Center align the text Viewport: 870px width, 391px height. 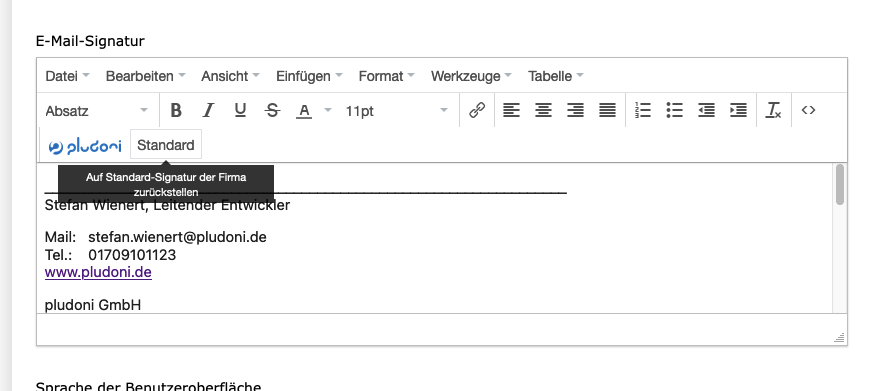pyautogui.click(x=543, y=110)
